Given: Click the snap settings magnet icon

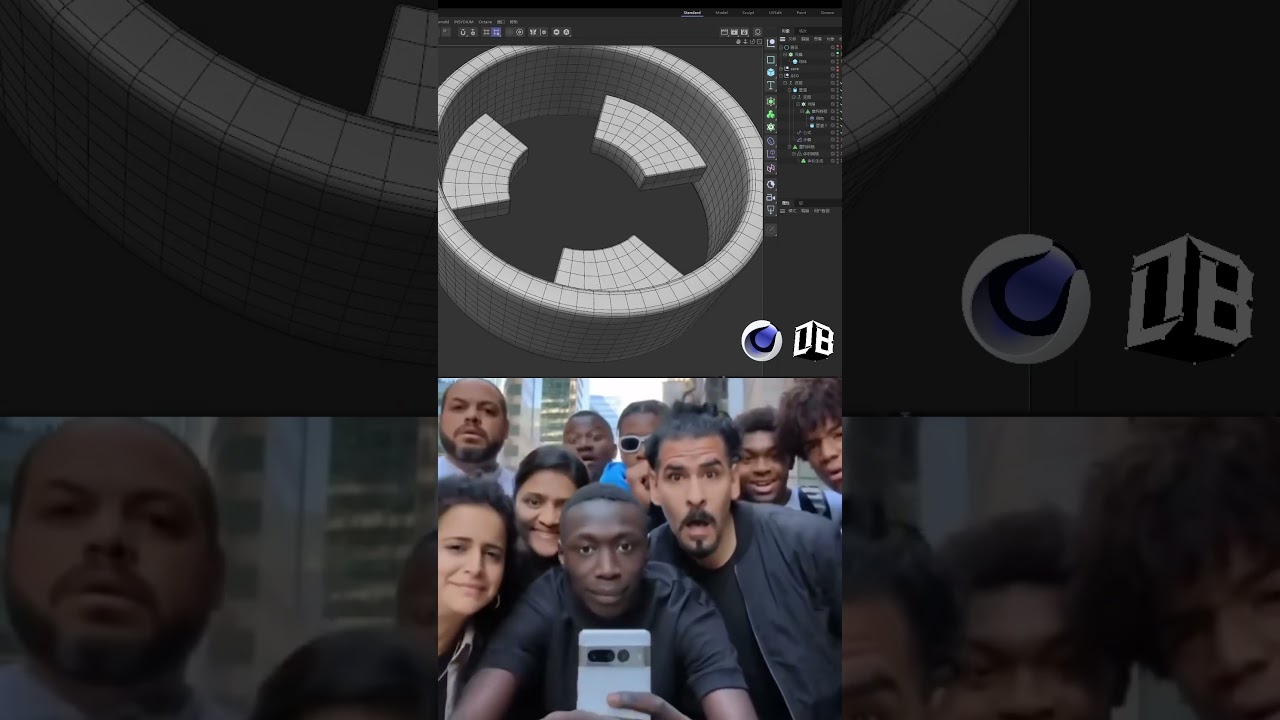Looking at the screenshot, I should click(473, 32).
